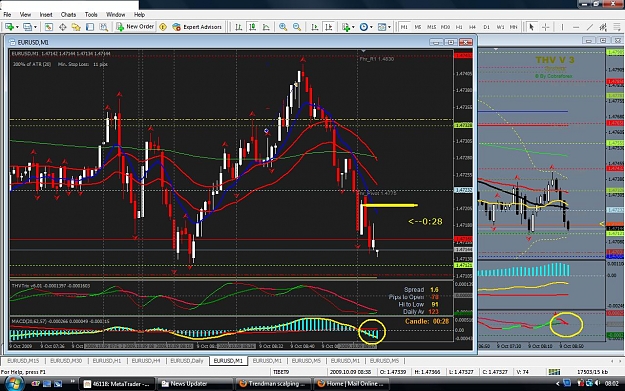Viewport: 625px width, 391px height.
Task: Switch to M30 timeframe button
Action: point(445,27)
